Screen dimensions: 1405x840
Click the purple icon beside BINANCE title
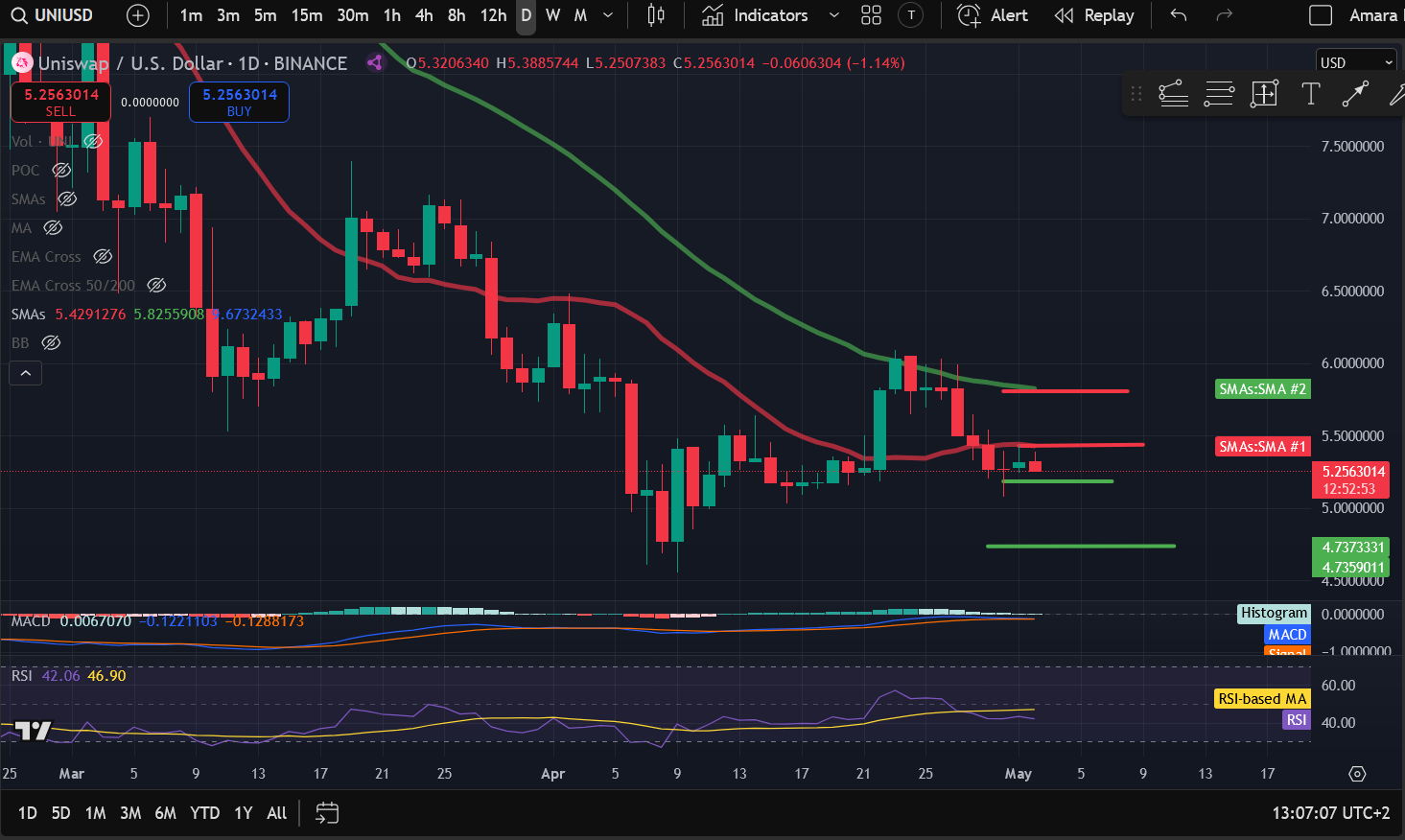click(375, 63)
